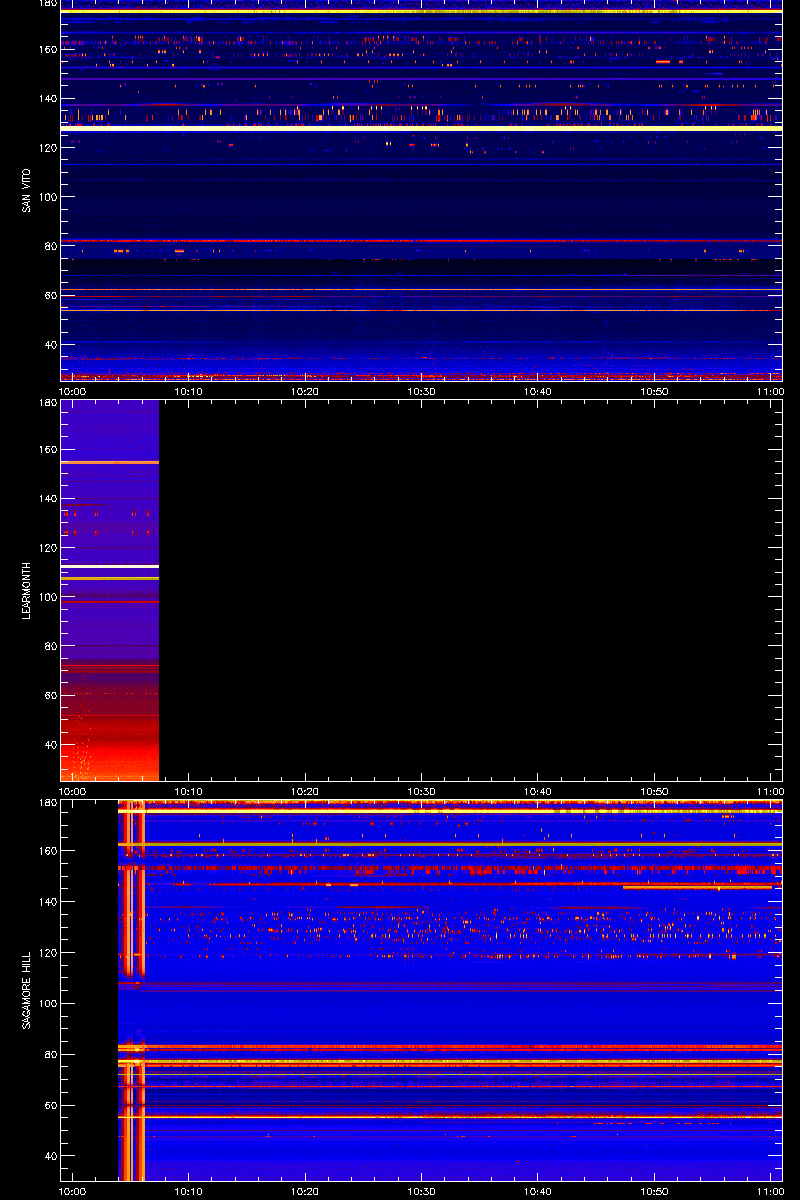Pick 120 on Sagamore Hill frequency axis

tap(46, 953)
